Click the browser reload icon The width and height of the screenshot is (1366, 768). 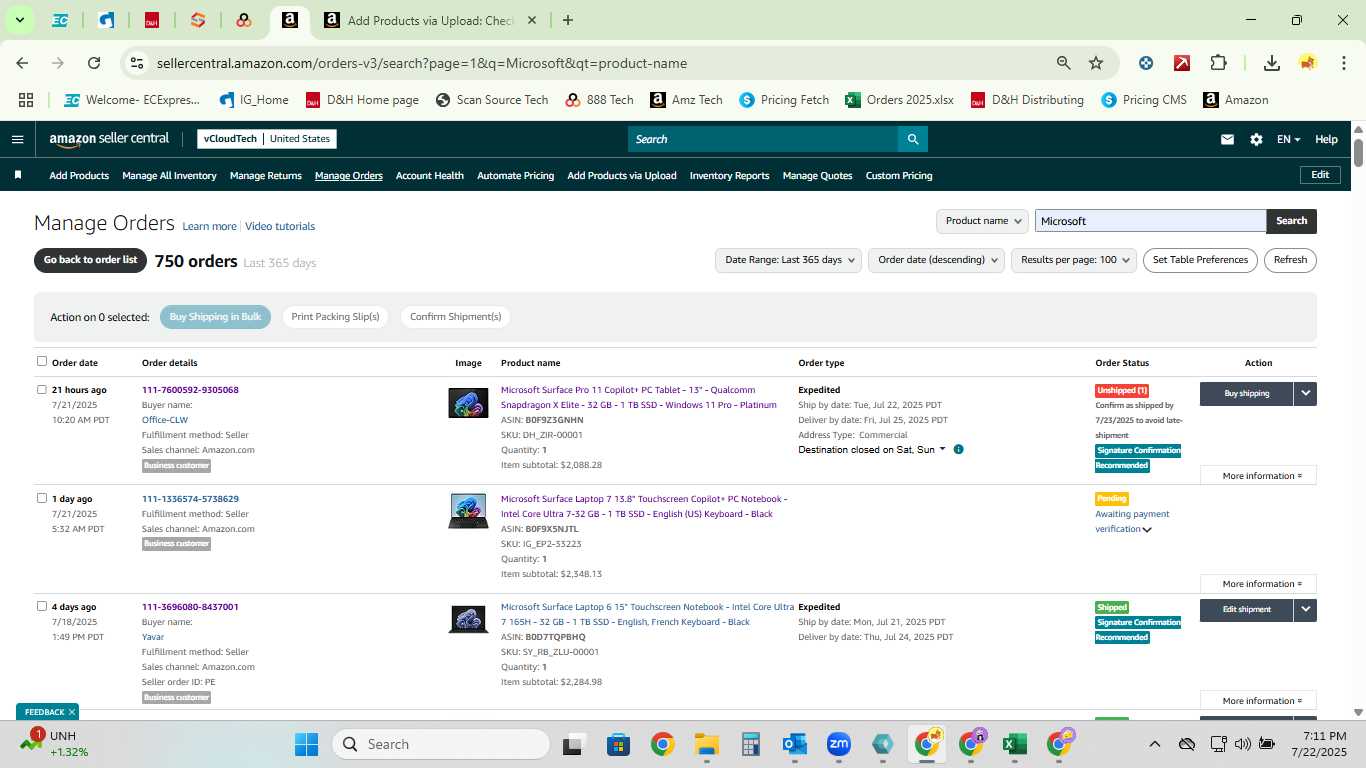94,63
